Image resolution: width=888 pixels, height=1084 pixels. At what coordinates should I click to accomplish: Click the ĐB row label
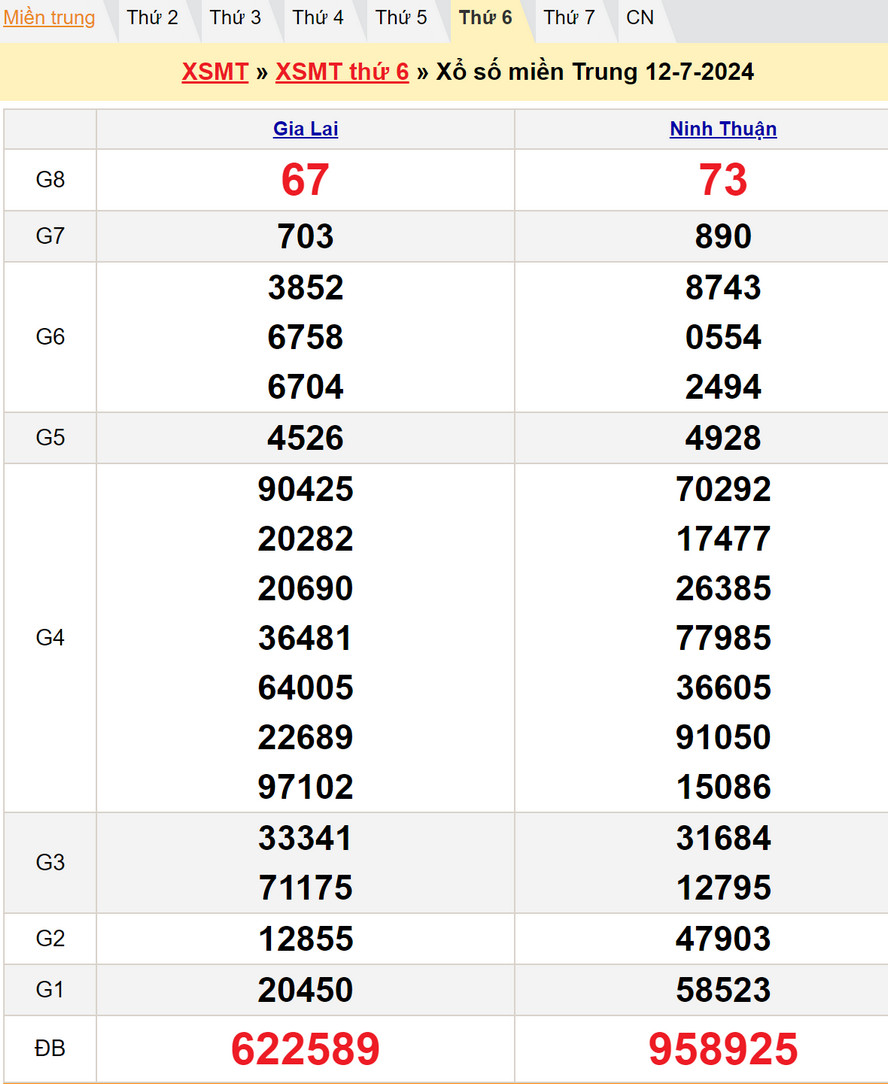[50, 1049]
